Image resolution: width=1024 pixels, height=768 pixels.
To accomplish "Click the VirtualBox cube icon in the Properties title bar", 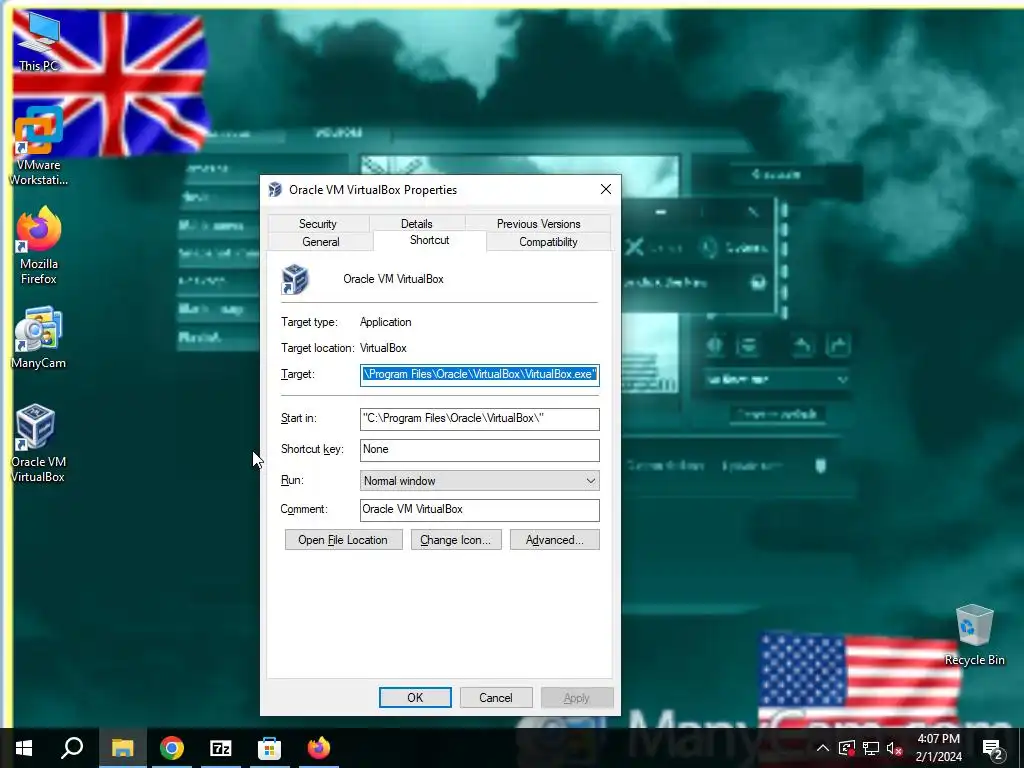I will pos(275,189).
